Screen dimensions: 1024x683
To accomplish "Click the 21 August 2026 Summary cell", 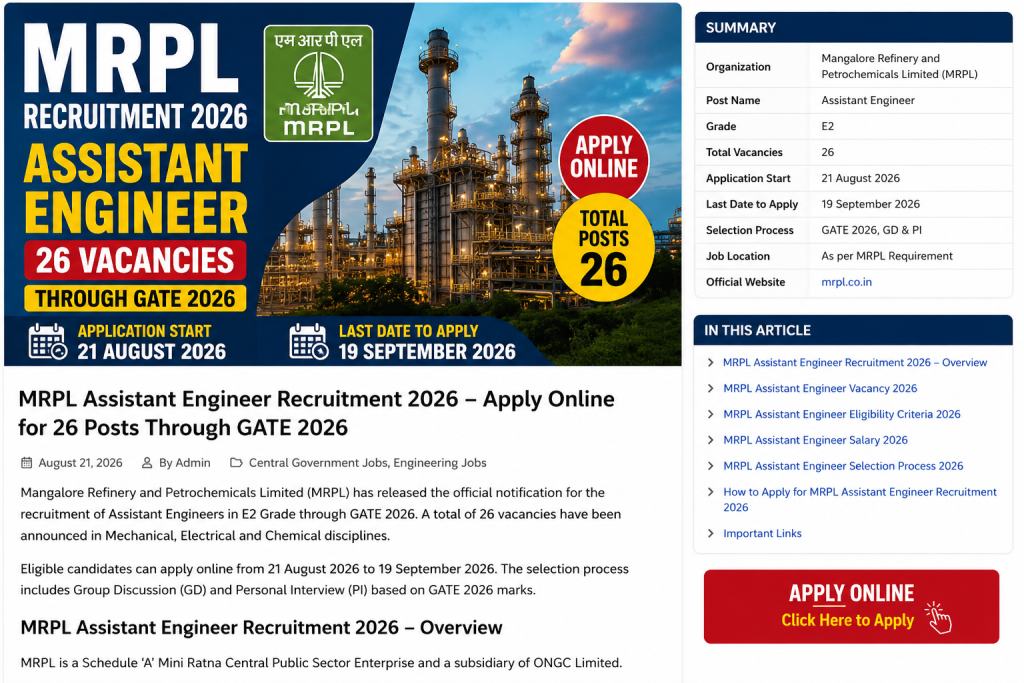I will 860,178.
